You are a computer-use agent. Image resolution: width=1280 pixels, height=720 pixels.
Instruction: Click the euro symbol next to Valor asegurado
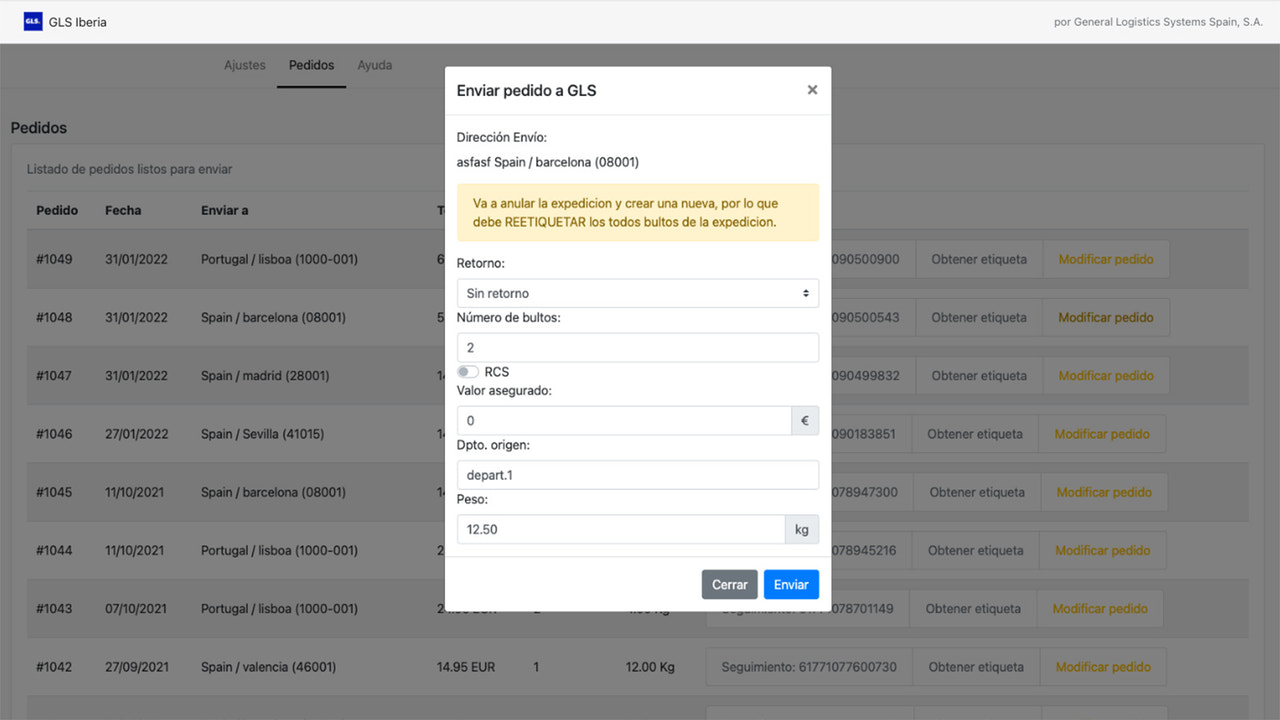805,420
